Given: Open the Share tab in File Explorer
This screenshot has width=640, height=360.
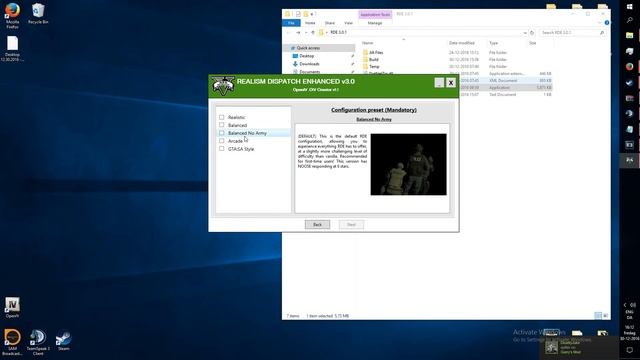Looking at the screenshot, I should (x=329, y=23).
